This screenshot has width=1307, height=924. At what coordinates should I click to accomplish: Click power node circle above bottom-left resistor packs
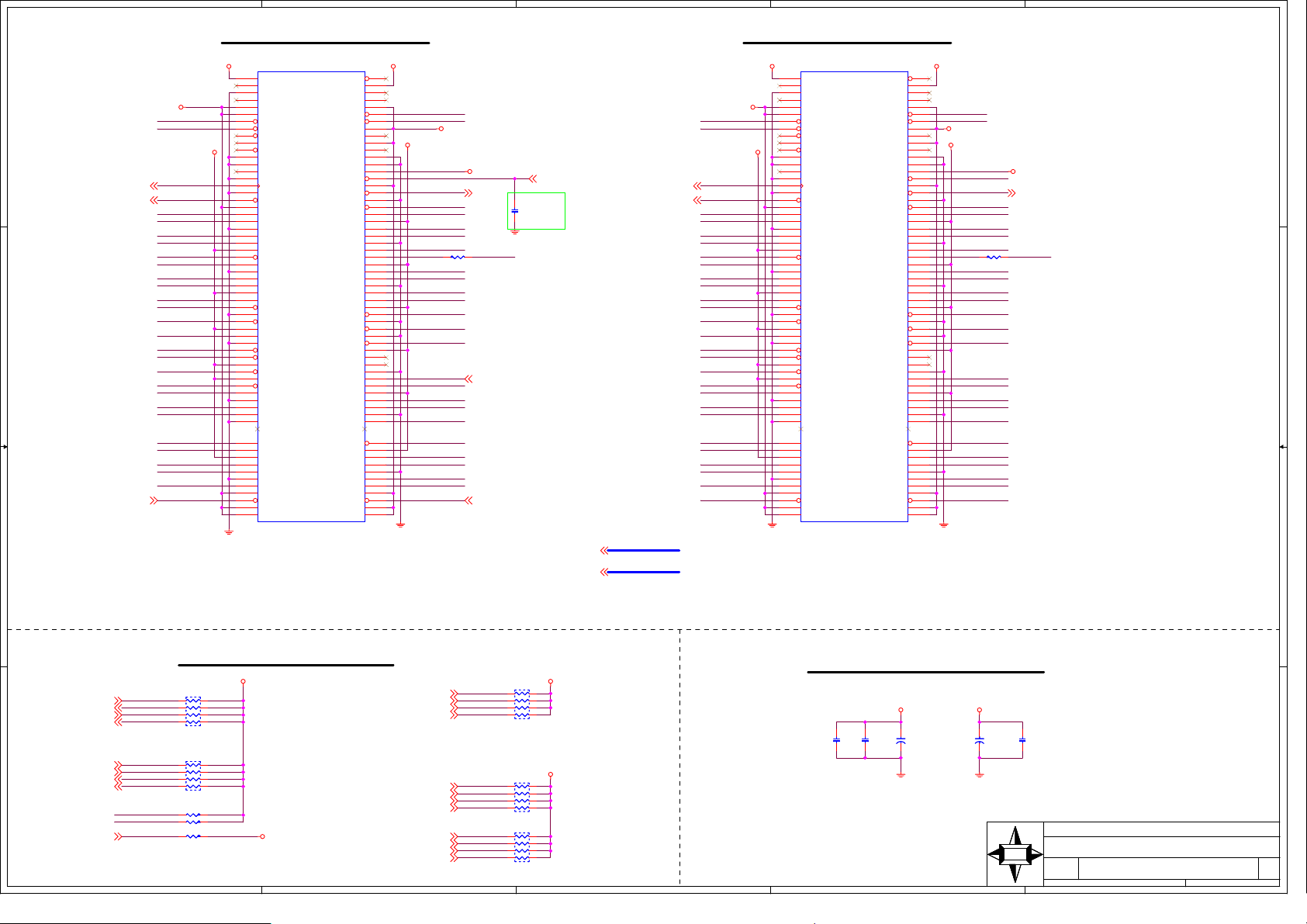243,681
